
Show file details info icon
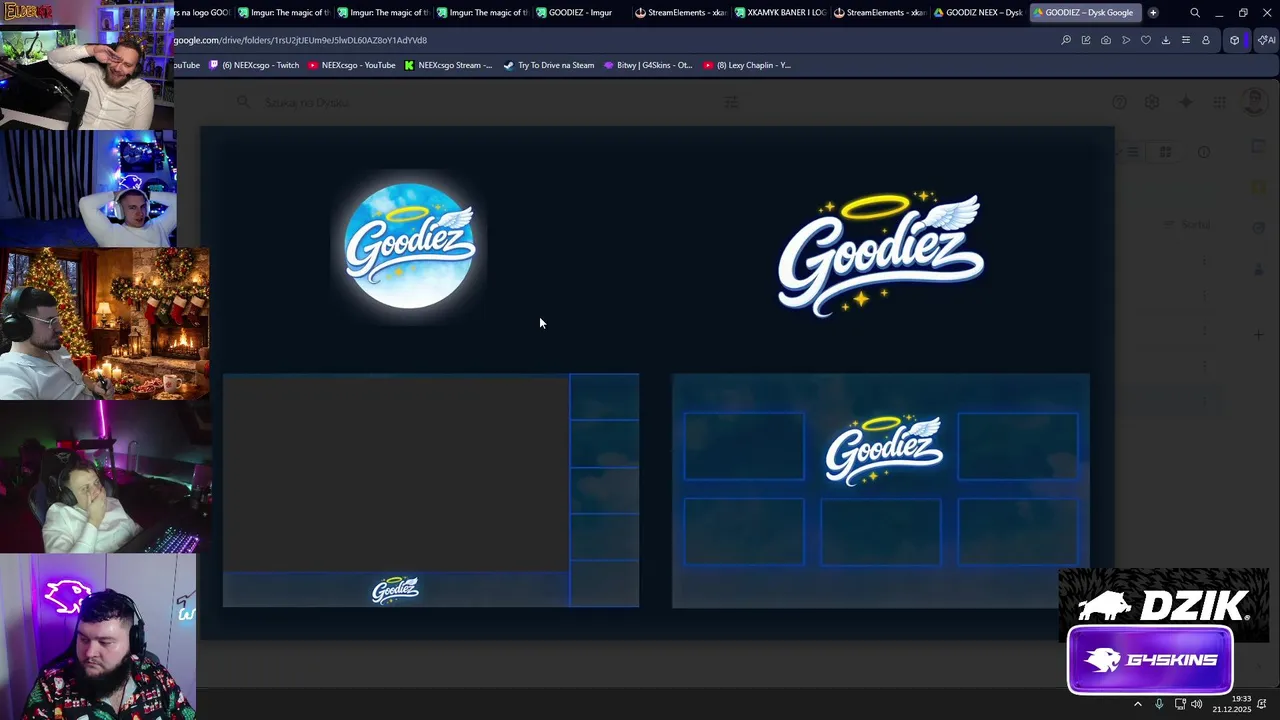(1204, 152)
